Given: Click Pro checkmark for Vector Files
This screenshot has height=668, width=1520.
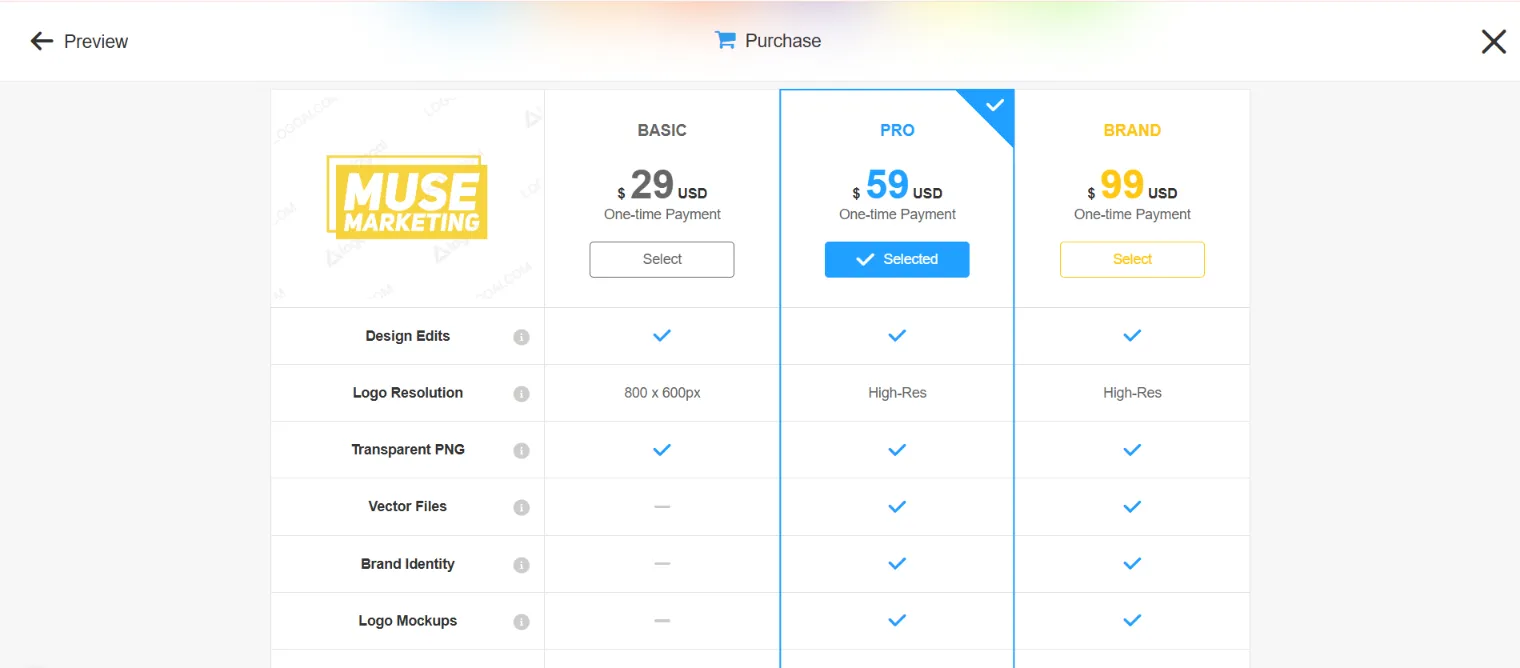Looking at the screenshot, I should click(x=897, y=507).
